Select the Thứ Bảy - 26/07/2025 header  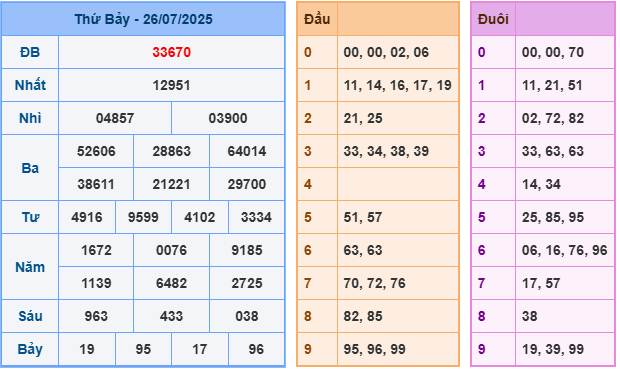click(144, 19)
